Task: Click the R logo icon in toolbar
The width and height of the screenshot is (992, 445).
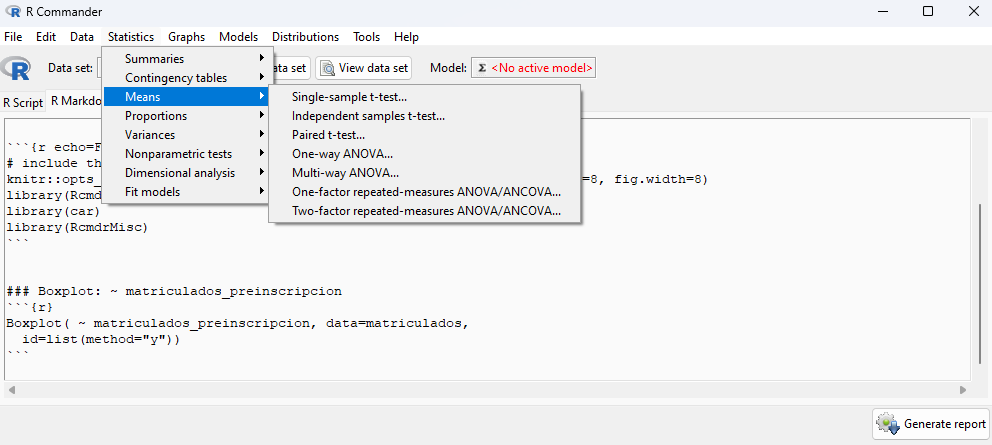Action: point(17,68)
